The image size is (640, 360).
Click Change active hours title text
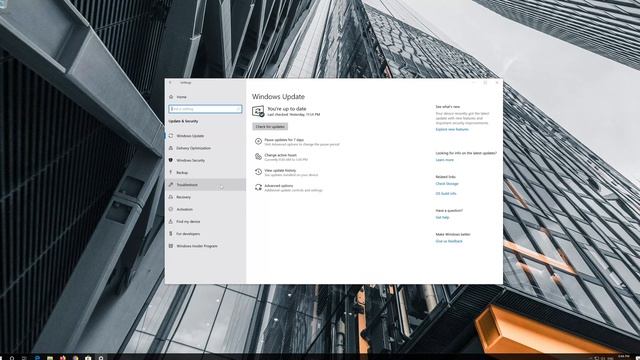[x=280, y=155]
